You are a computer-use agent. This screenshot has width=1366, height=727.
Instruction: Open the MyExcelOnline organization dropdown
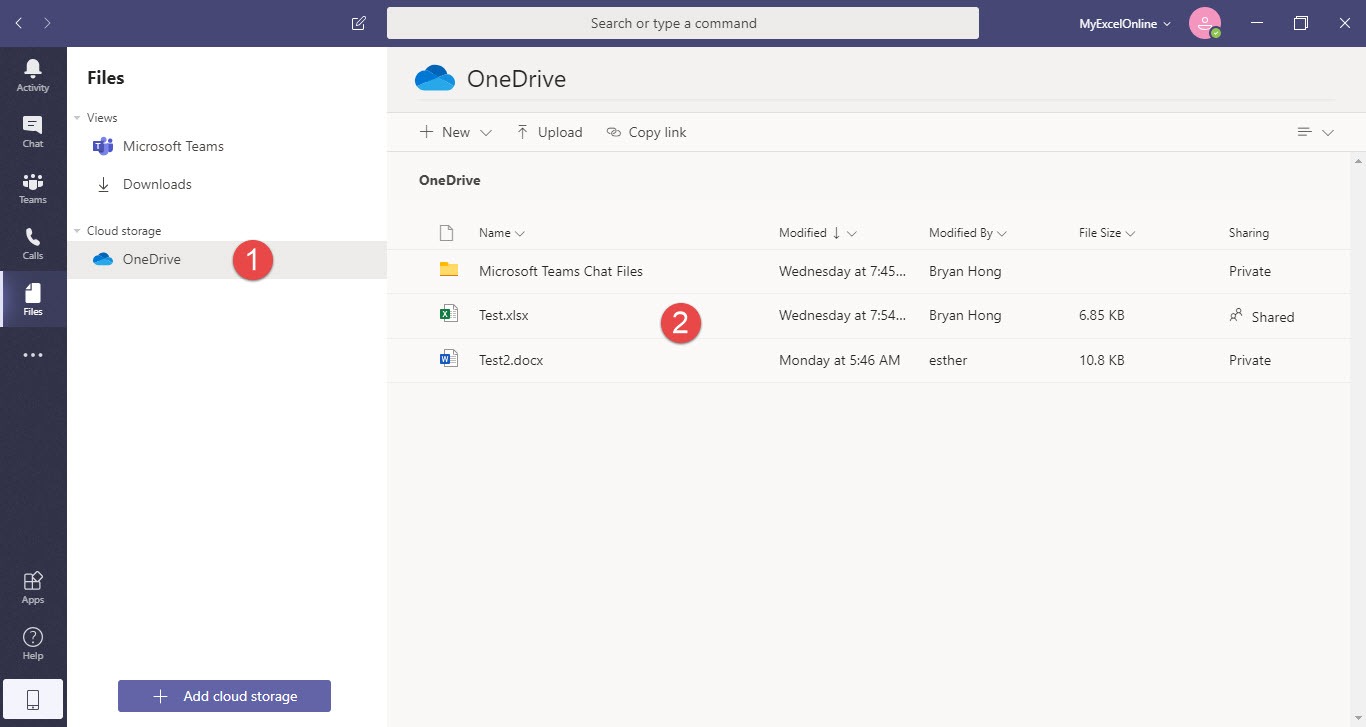[x=1125, y=24]
